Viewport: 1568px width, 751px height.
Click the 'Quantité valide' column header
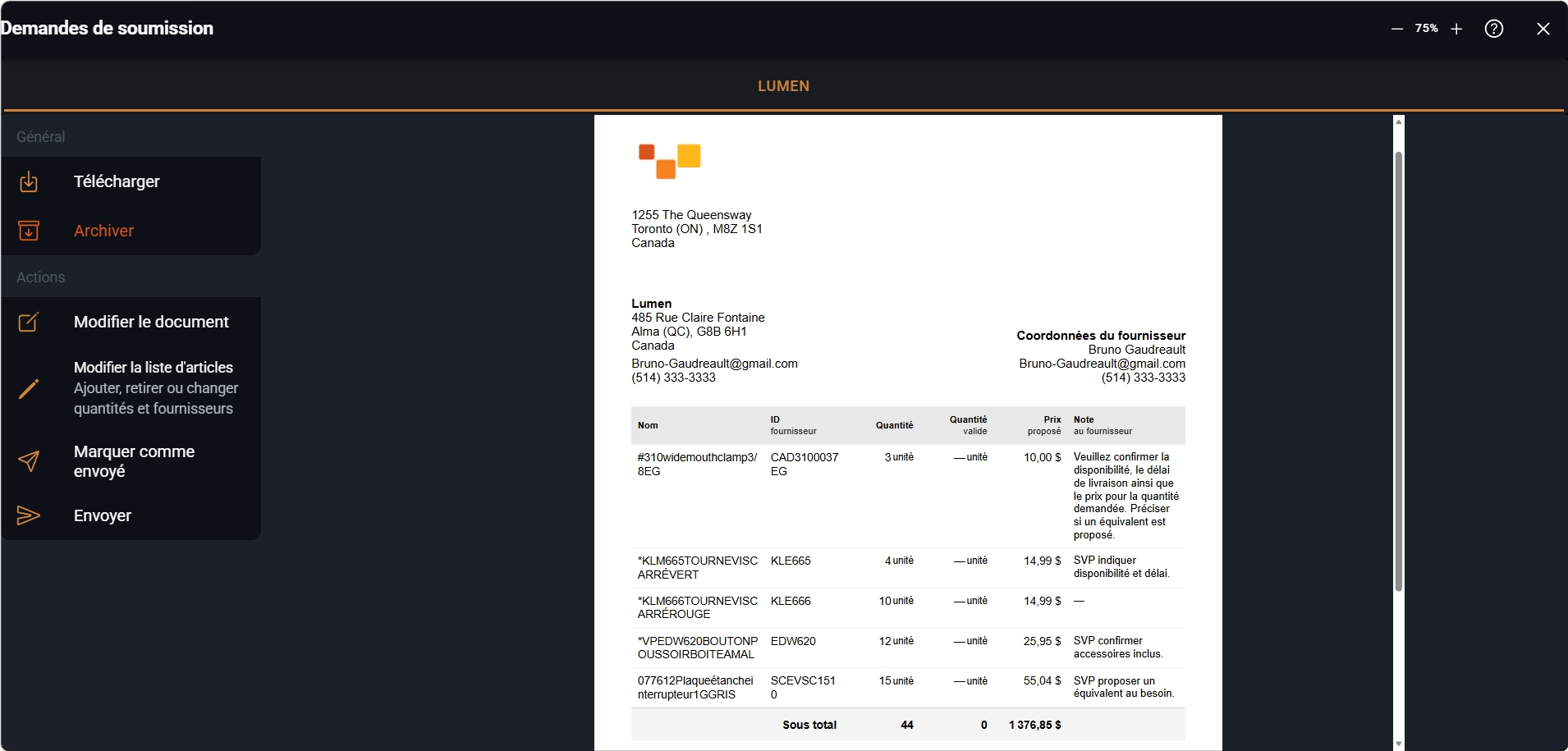(x=968, y=425)
